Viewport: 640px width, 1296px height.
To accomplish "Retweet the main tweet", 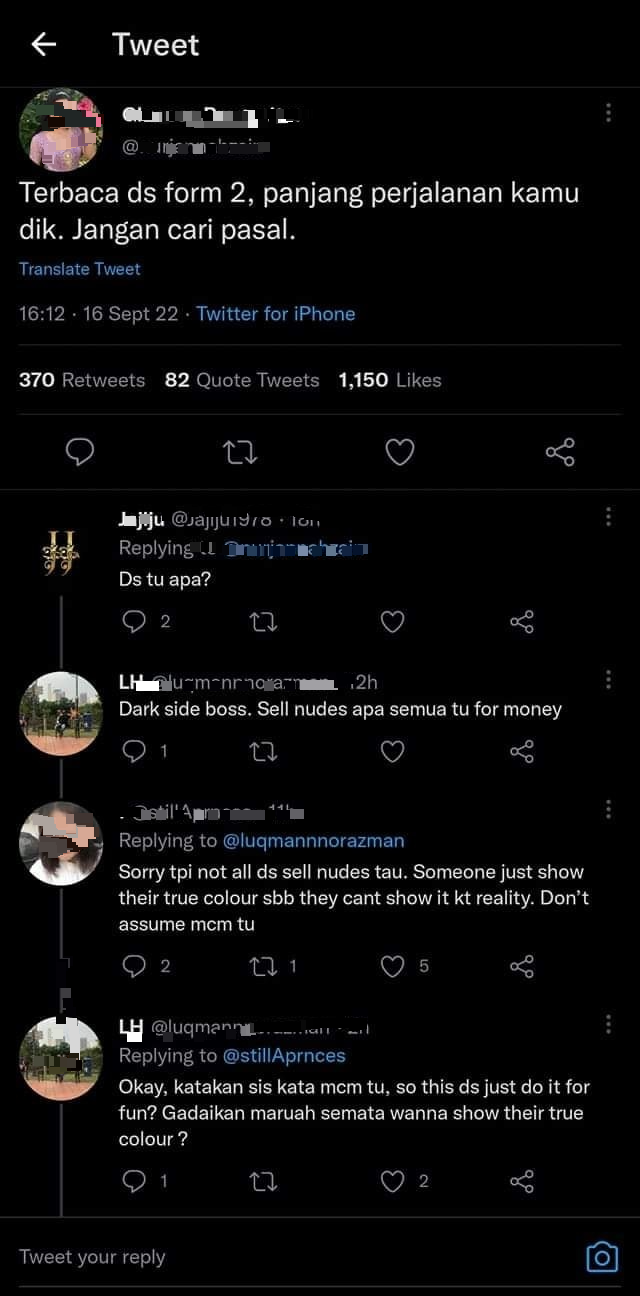I will pos(240,452).
